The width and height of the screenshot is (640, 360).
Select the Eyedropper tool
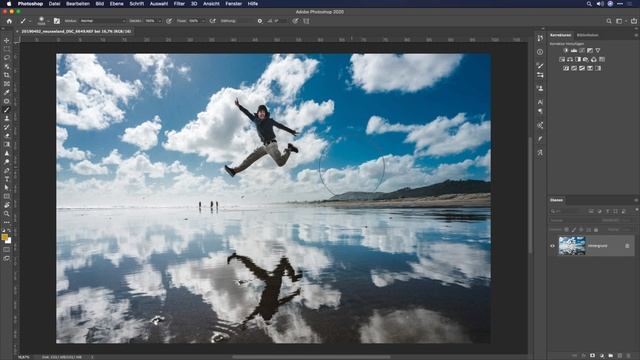7,92
